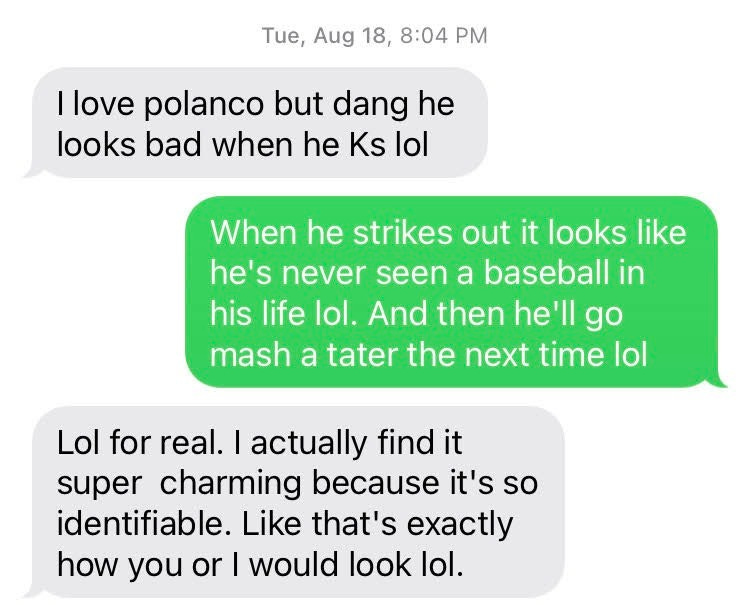Image resolution: width=750 pixels, height=605 pixels.
Task: Click the word 'exactly' in last message
Action: pyautogui.click(x=460, y=525)
